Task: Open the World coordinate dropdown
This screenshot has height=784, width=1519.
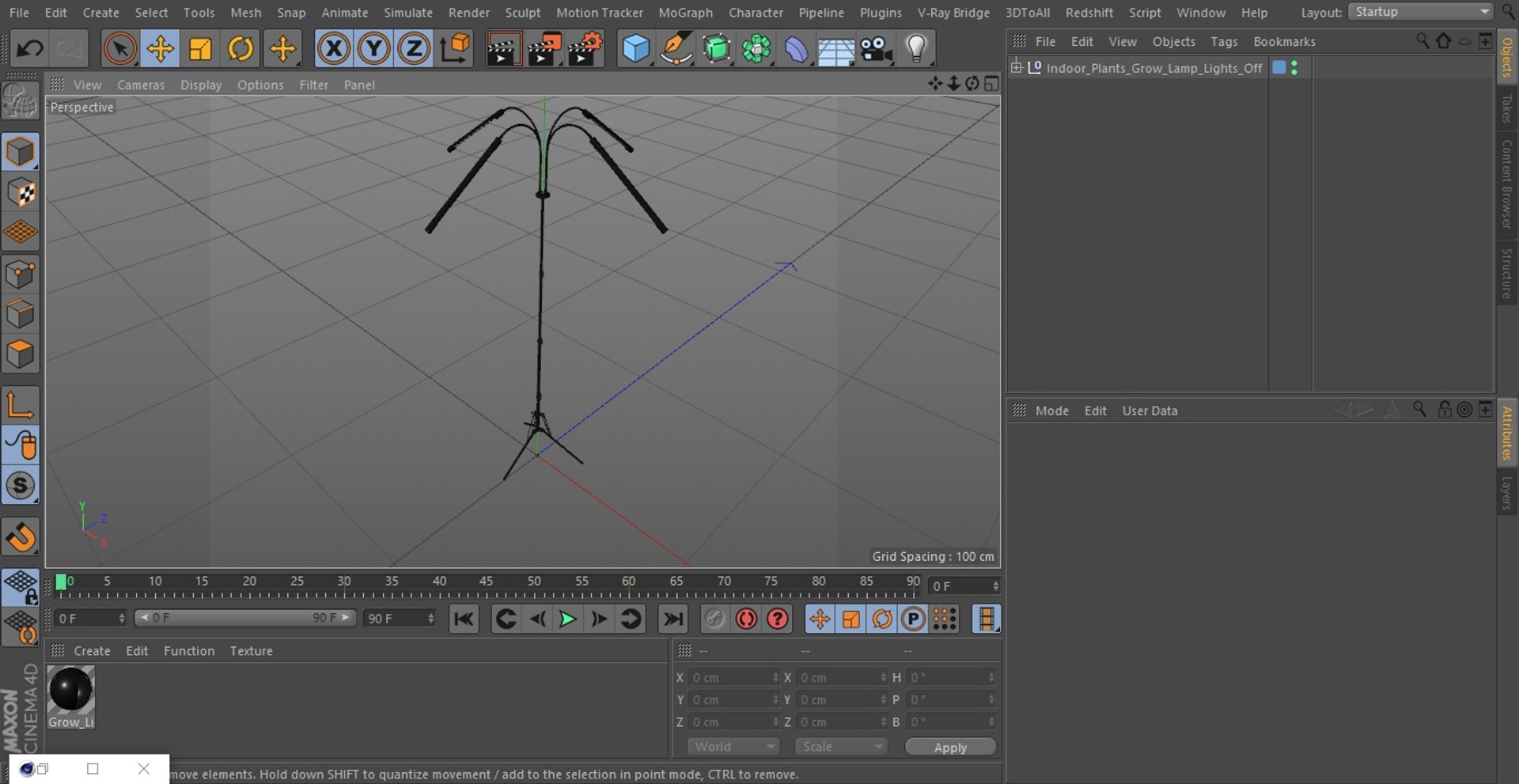Action: (733, 747)
